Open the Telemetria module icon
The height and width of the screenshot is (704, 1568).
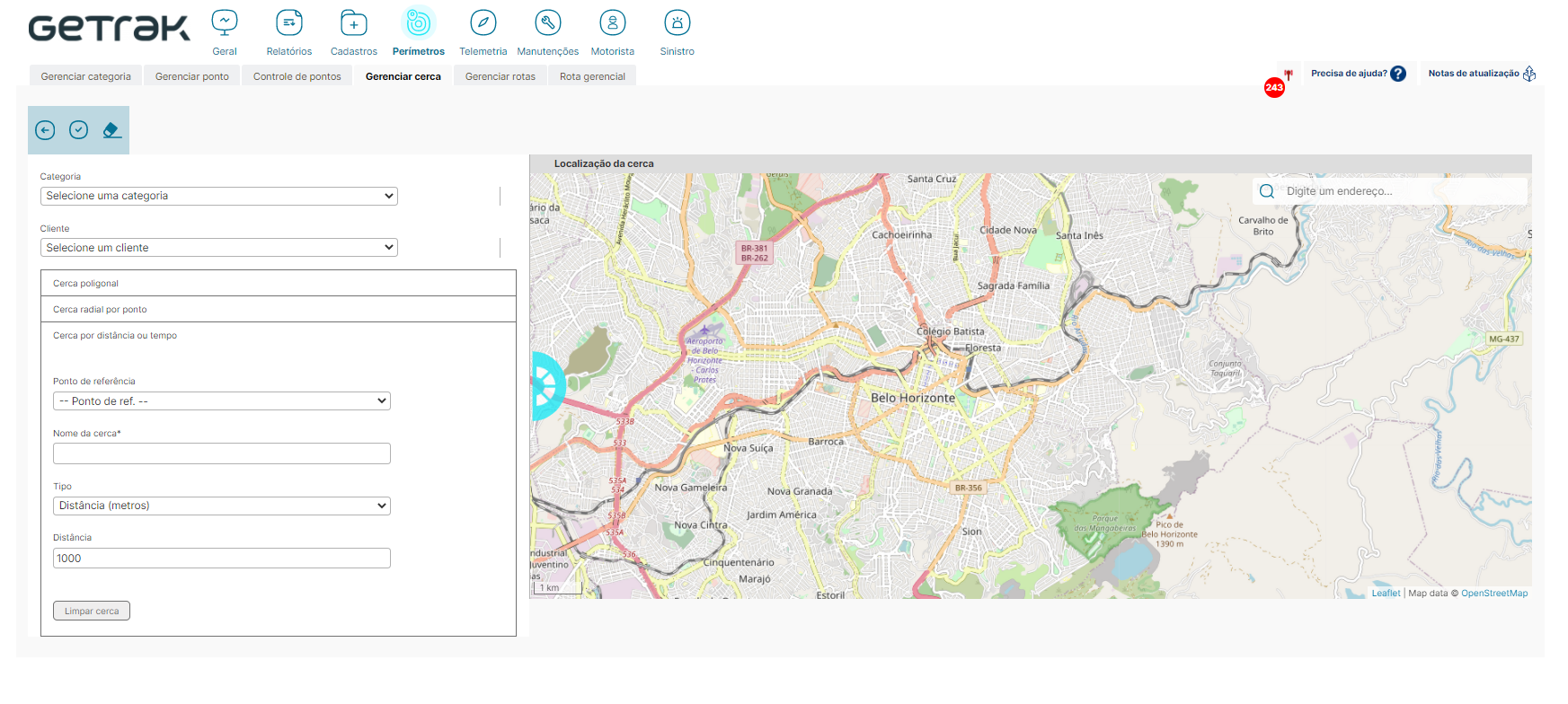[483, 22]
